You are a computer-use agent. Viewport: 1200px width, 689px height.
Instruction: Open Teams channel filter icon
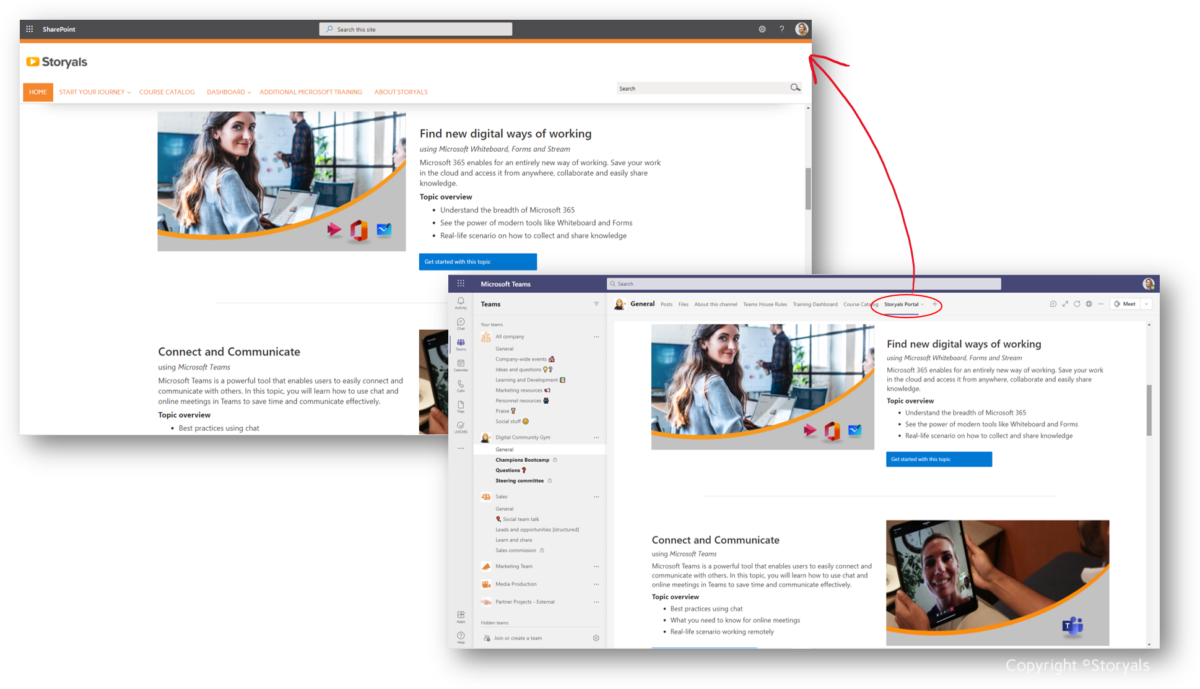pos(599,302)
